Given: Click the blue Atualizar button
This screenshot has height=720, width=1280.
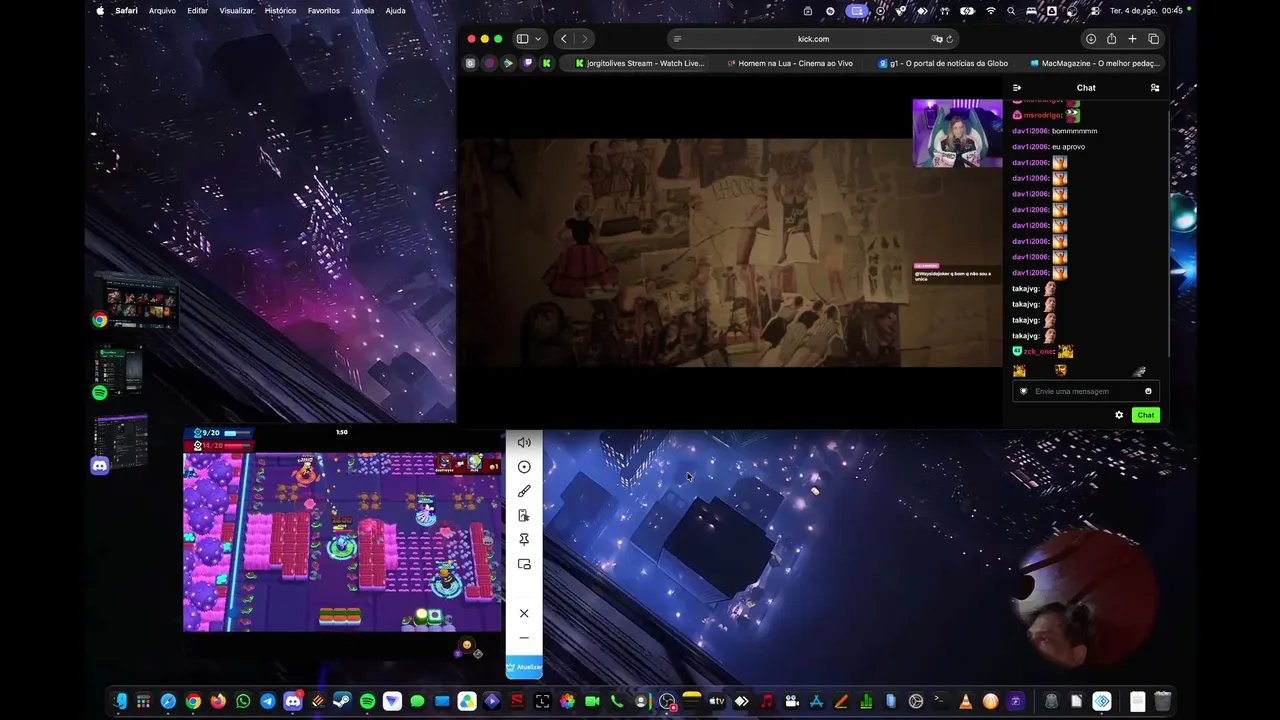Looking at the screenshot, I should tap(524, 667).
